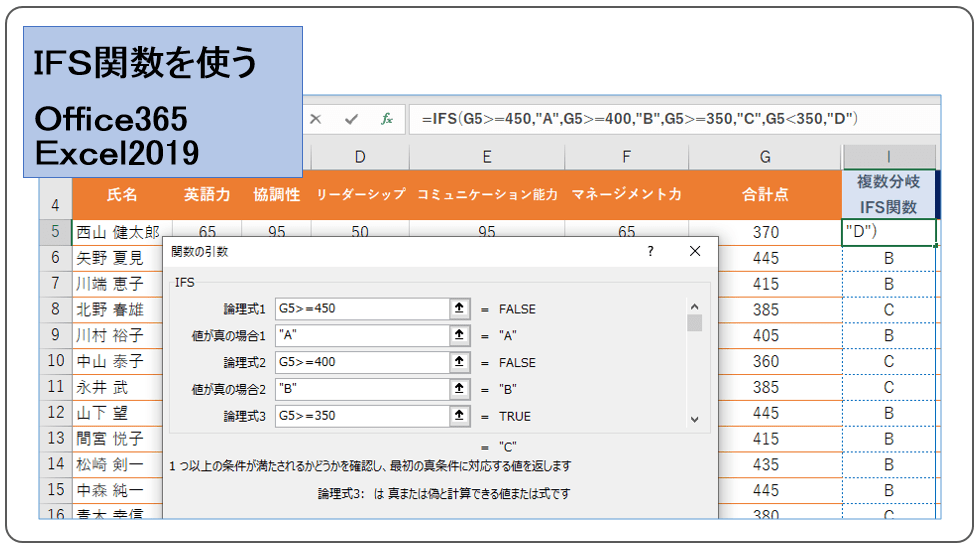The width and height of the screenshot is (980, 549).
Task: Click the name cell 北野 春雄
Action: click(118, 310)
